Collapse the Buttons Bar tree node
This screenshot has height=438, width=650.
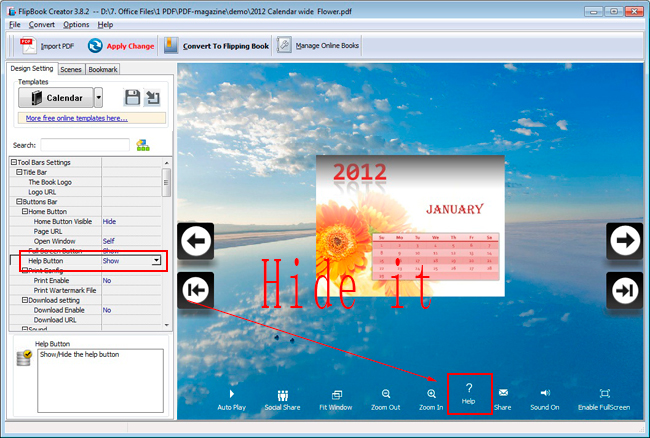[x=19, y=201]
